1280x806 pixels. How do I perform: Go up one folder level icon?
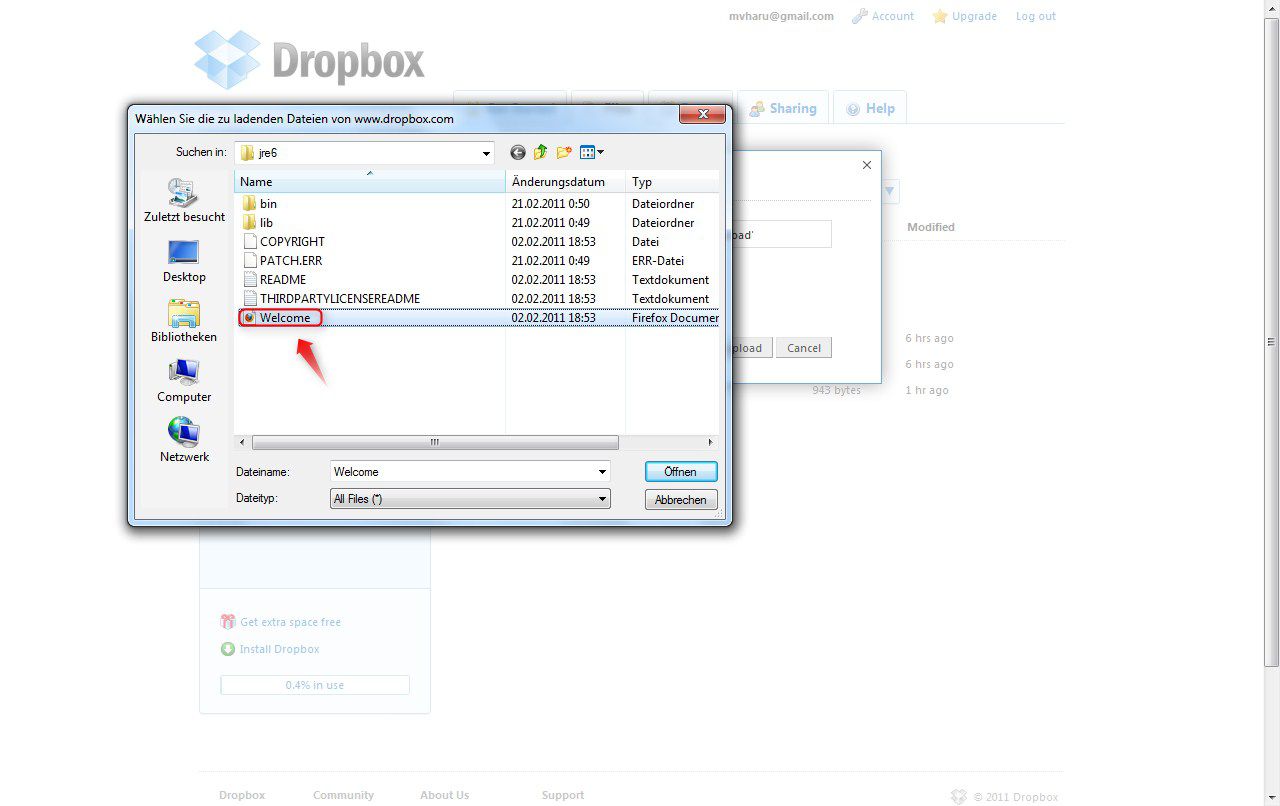coord(541,152)
